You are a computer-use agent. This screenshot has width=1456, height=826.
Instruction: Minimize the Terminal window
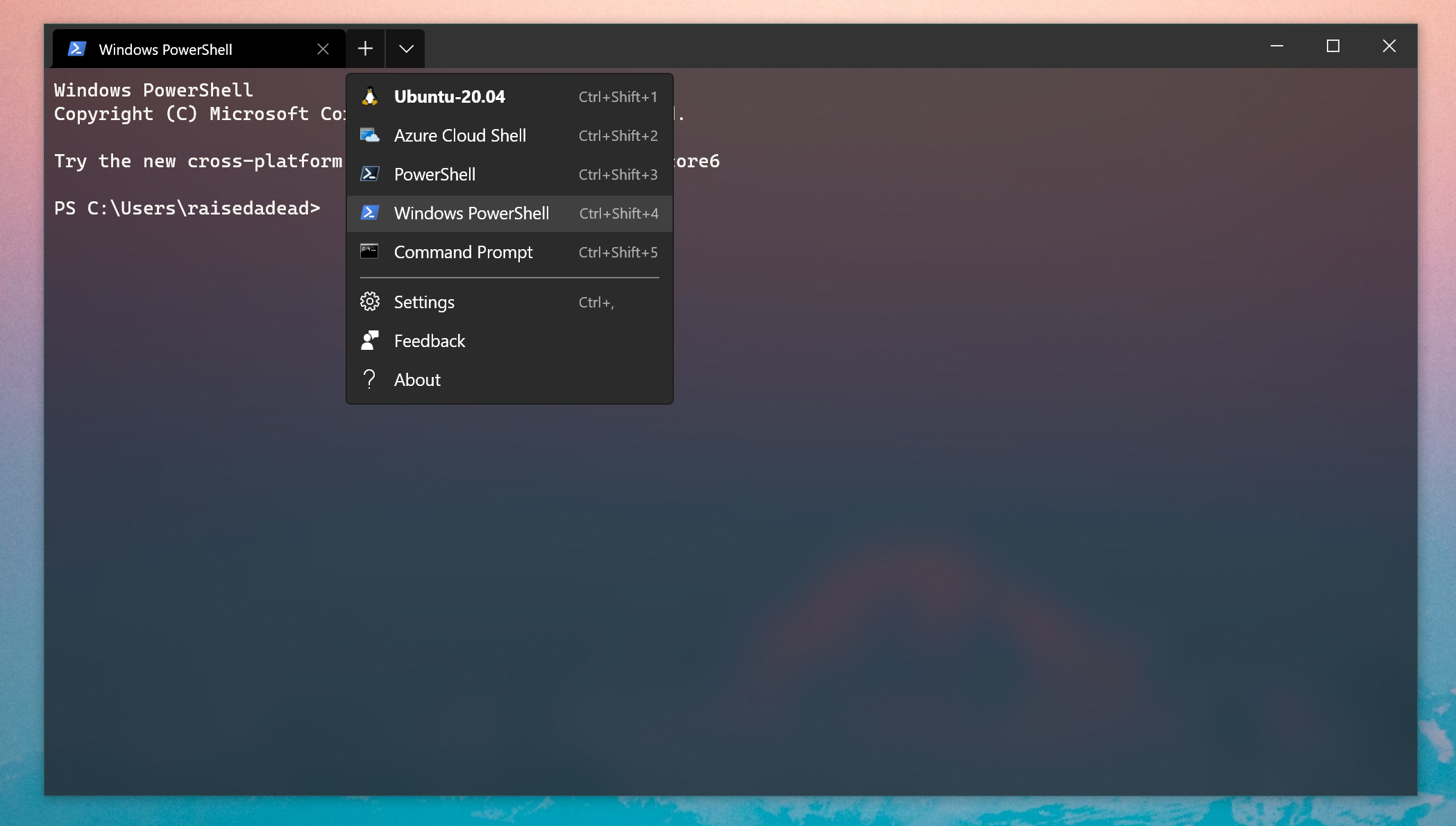1277,46
